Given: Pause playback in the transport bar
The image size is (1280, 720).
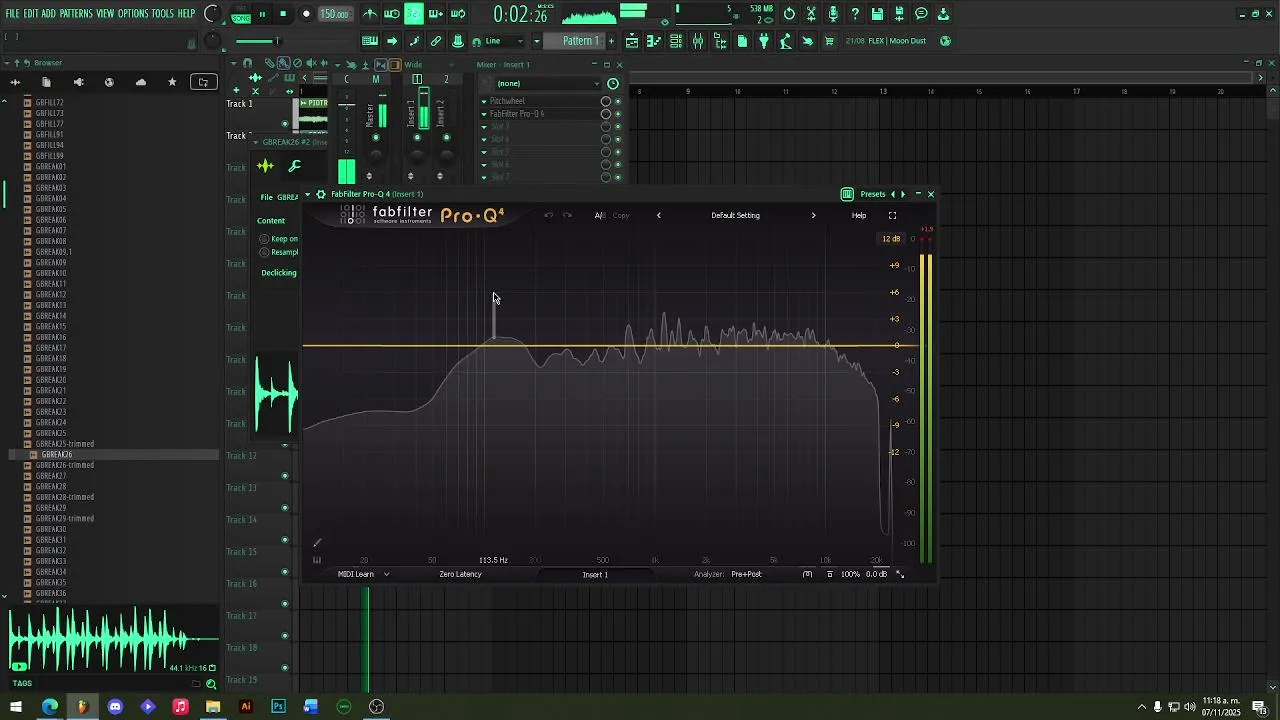Looking at the screenshot, I should pos(262,14).
